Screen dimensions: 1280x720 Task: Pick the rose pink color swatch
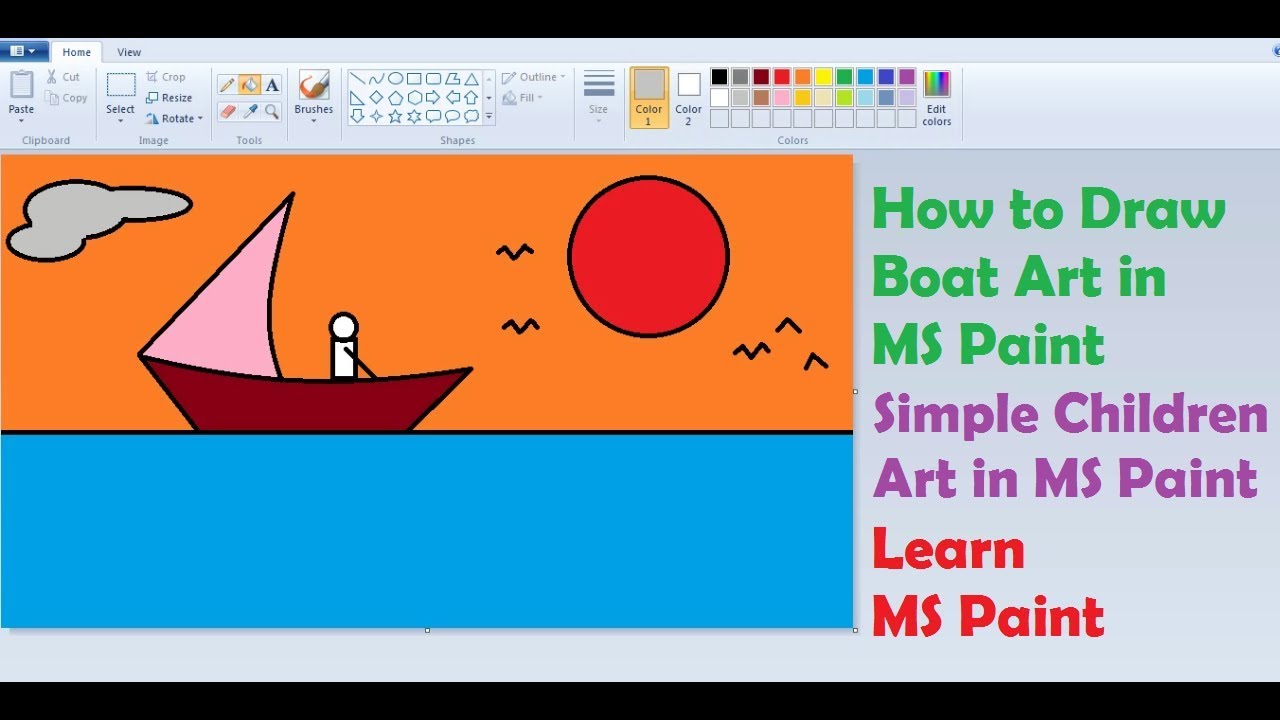click(x=782, y=98)
